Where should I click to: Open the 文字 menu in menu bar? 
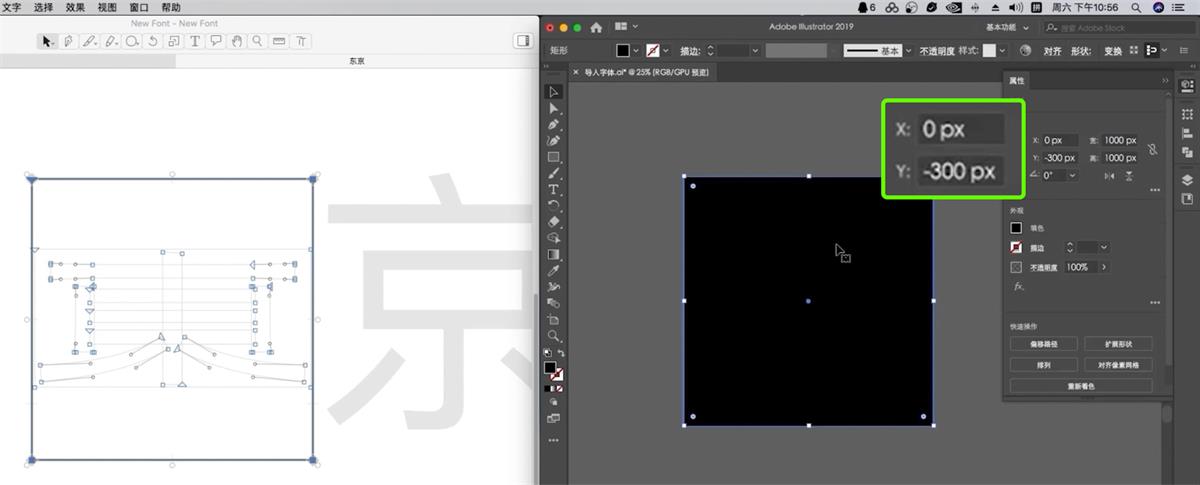pyautogui.click(x=12, y=7)
